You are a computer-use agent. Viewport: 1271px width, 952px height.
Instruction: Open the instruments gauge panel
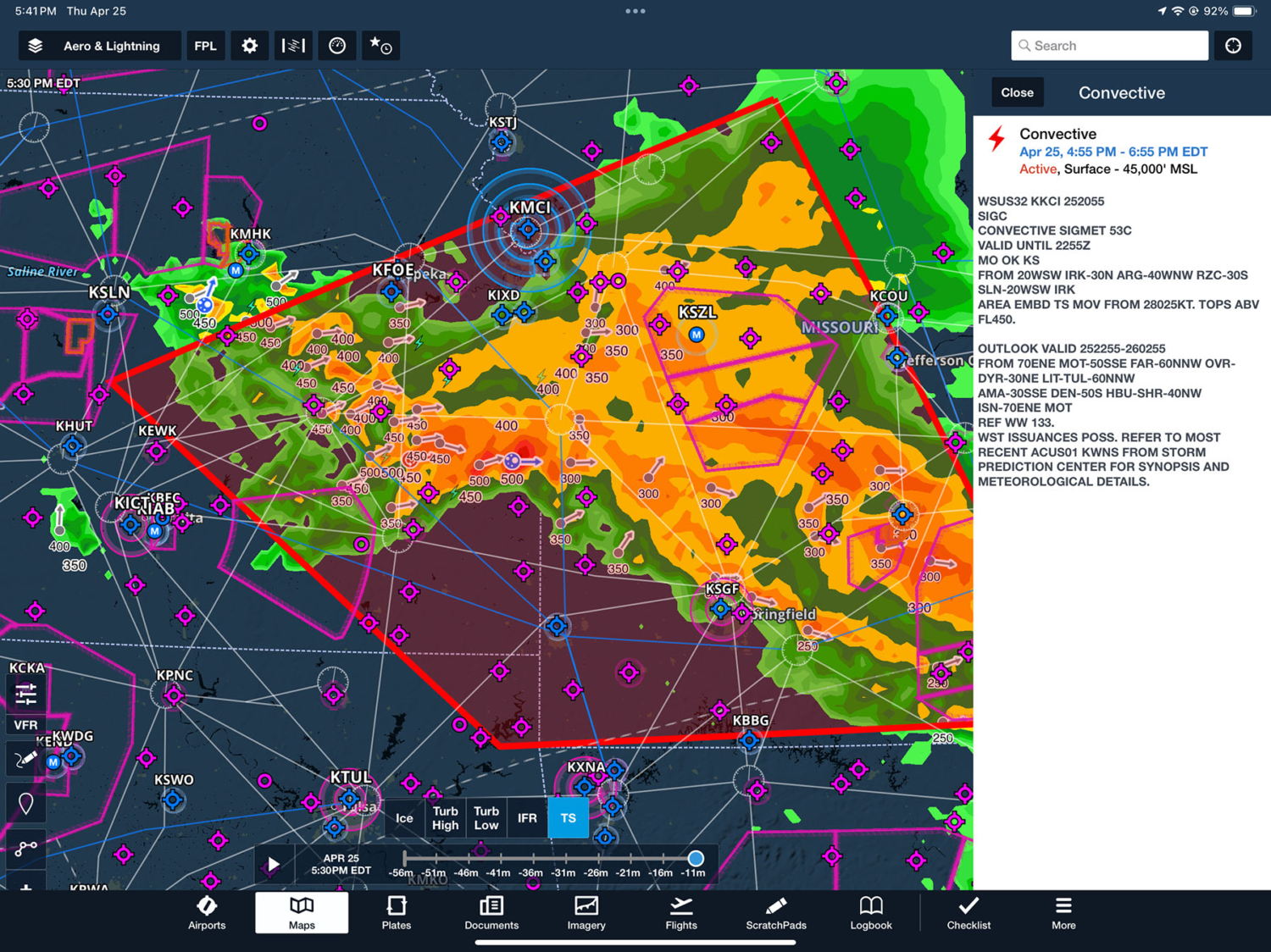[x=337, y=46]
